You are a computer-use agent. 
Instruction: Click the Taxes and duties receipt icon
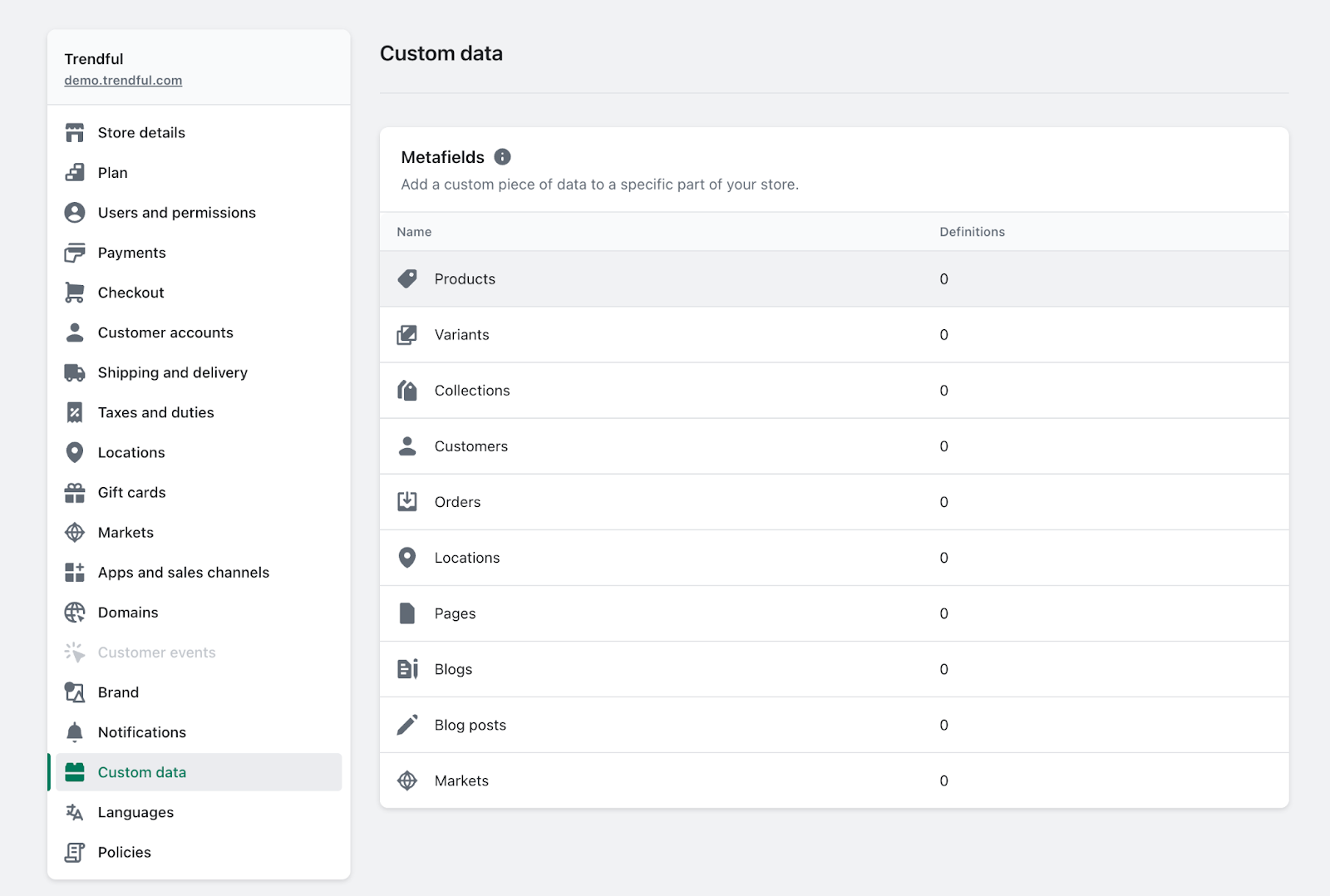(x=75, y=412)
